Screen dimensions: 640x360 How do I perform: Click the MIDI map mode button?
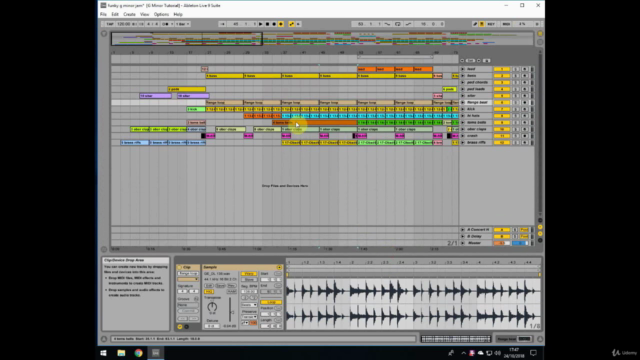506,24
